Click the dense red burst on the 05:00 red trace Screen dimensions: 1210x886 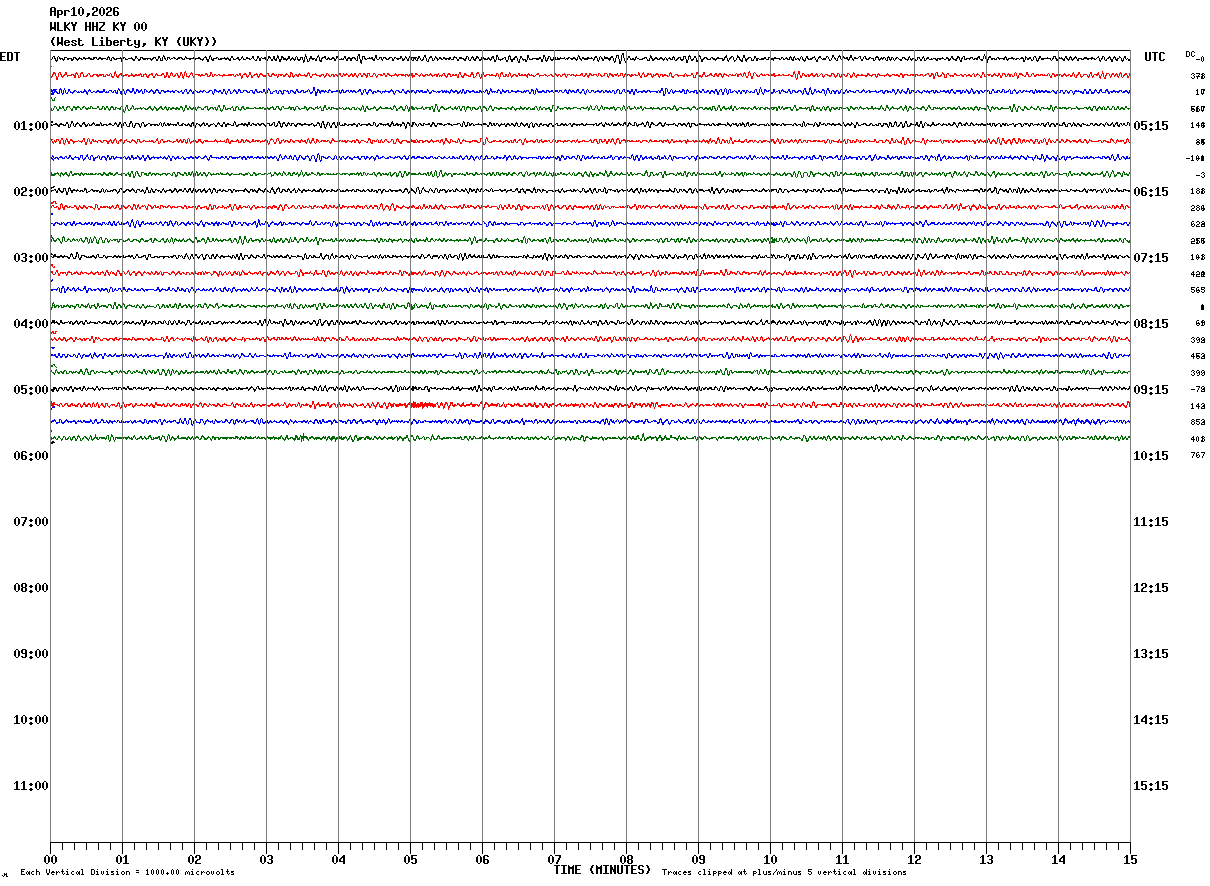click(x=422, y=405)
